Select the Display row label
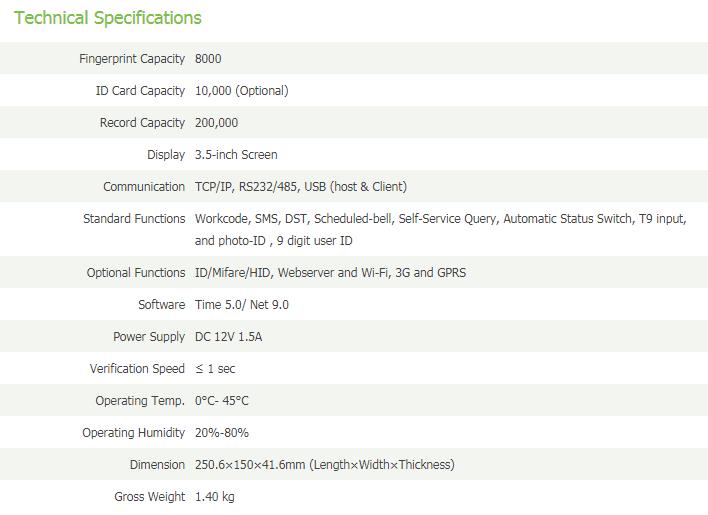This screenshot has height=515, width=708. pos(166,155)
